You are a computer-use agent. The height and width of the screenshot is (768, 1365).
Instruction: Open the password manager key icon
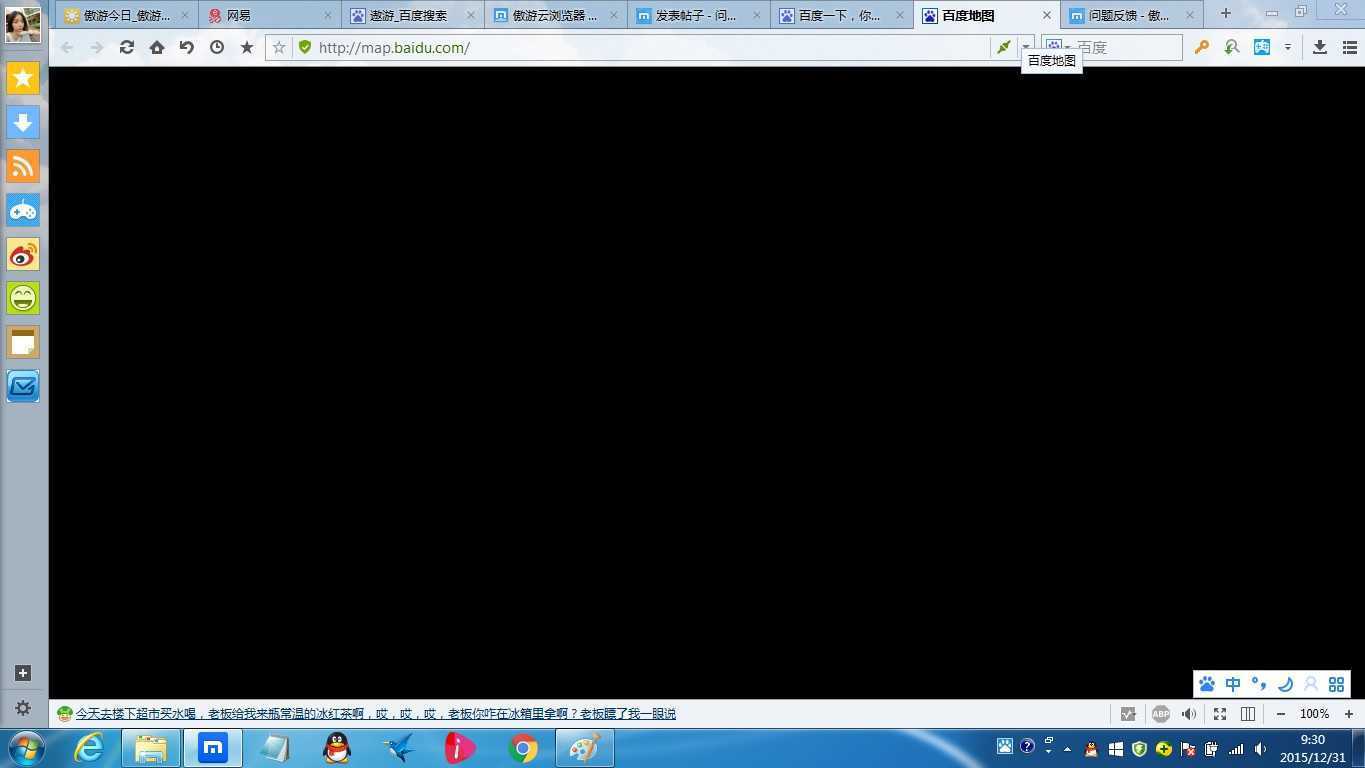(x=1202, y=47)
